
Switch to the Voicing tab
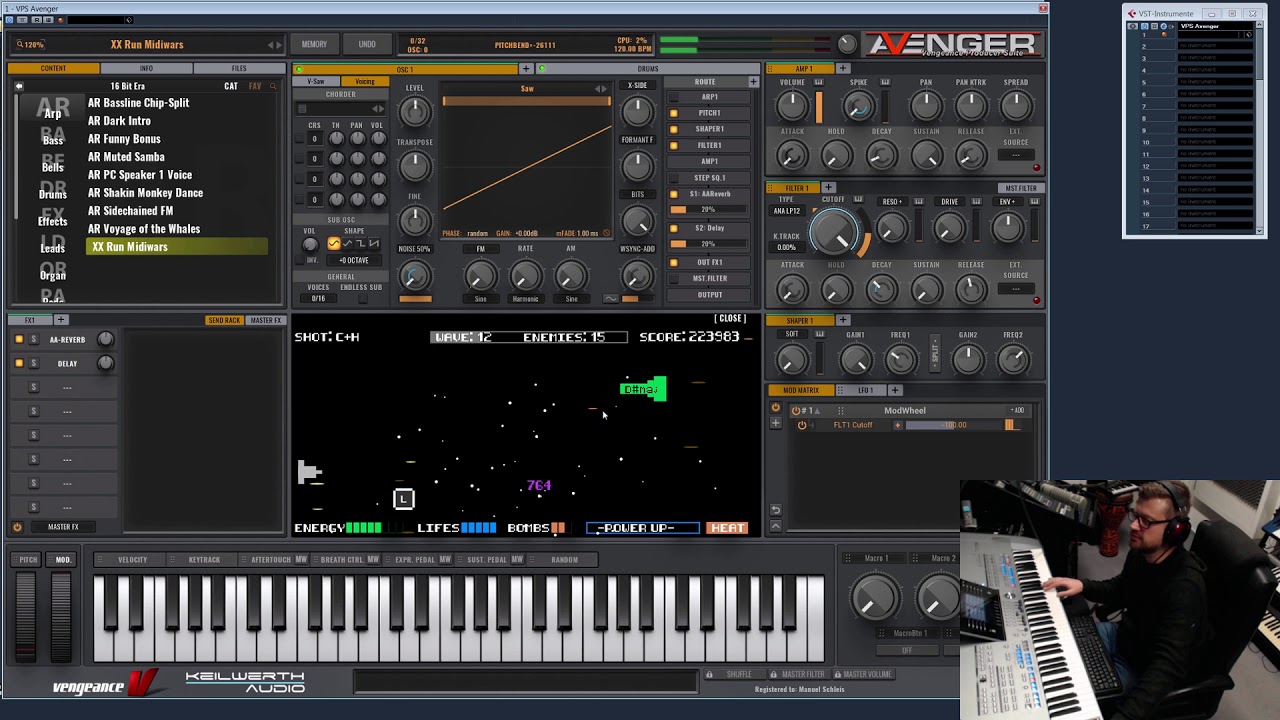click(365, 81)
